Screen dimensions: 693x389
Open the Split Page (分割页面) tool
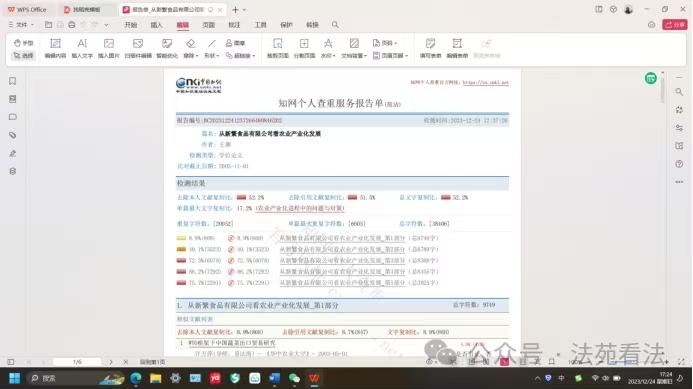click(304, 48)
